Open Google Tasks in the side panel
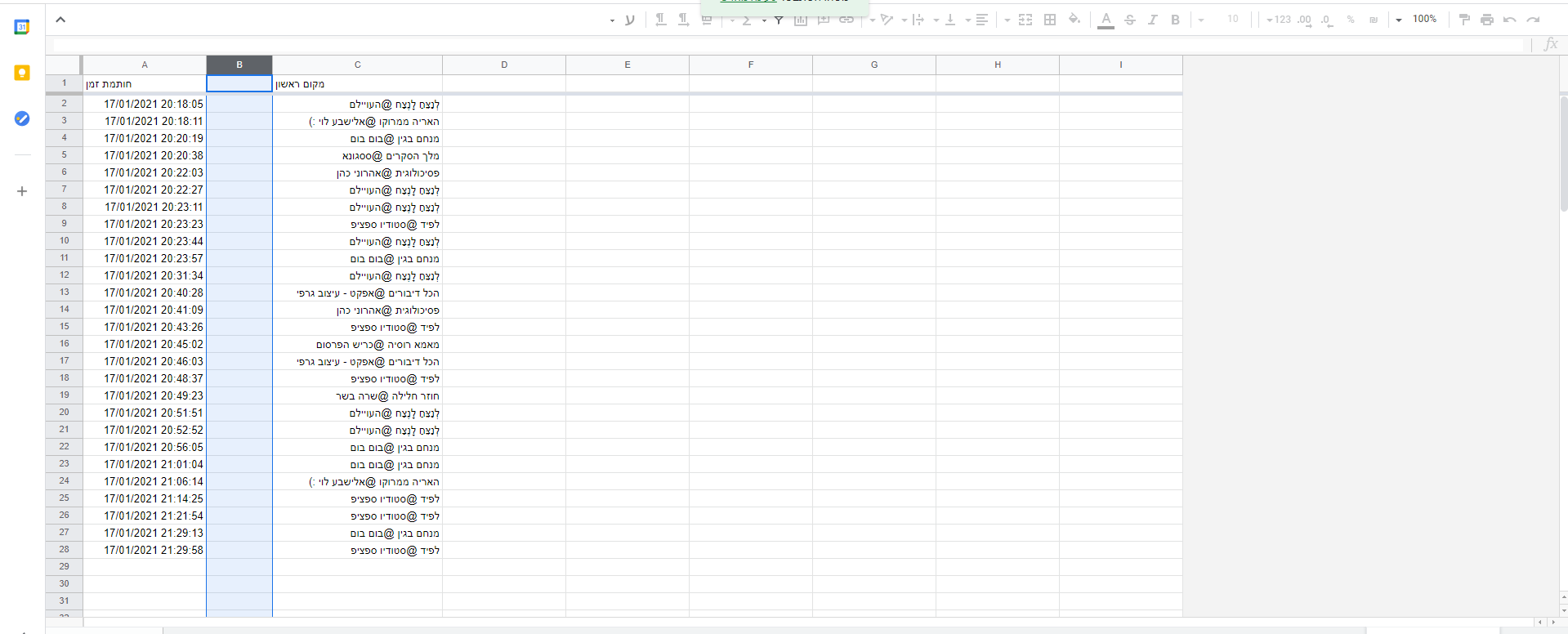 click(x=22, y=118)
